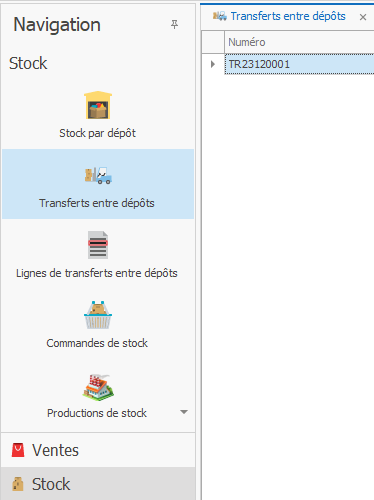Pin the Navigation panel
This screenshot has height=500, width=374.
point(174,24)
